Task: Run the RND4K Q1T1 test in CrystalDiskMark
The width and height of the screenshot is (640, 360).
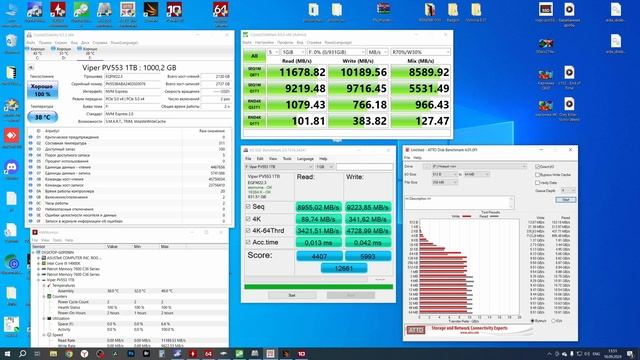Action: (254, 121)
